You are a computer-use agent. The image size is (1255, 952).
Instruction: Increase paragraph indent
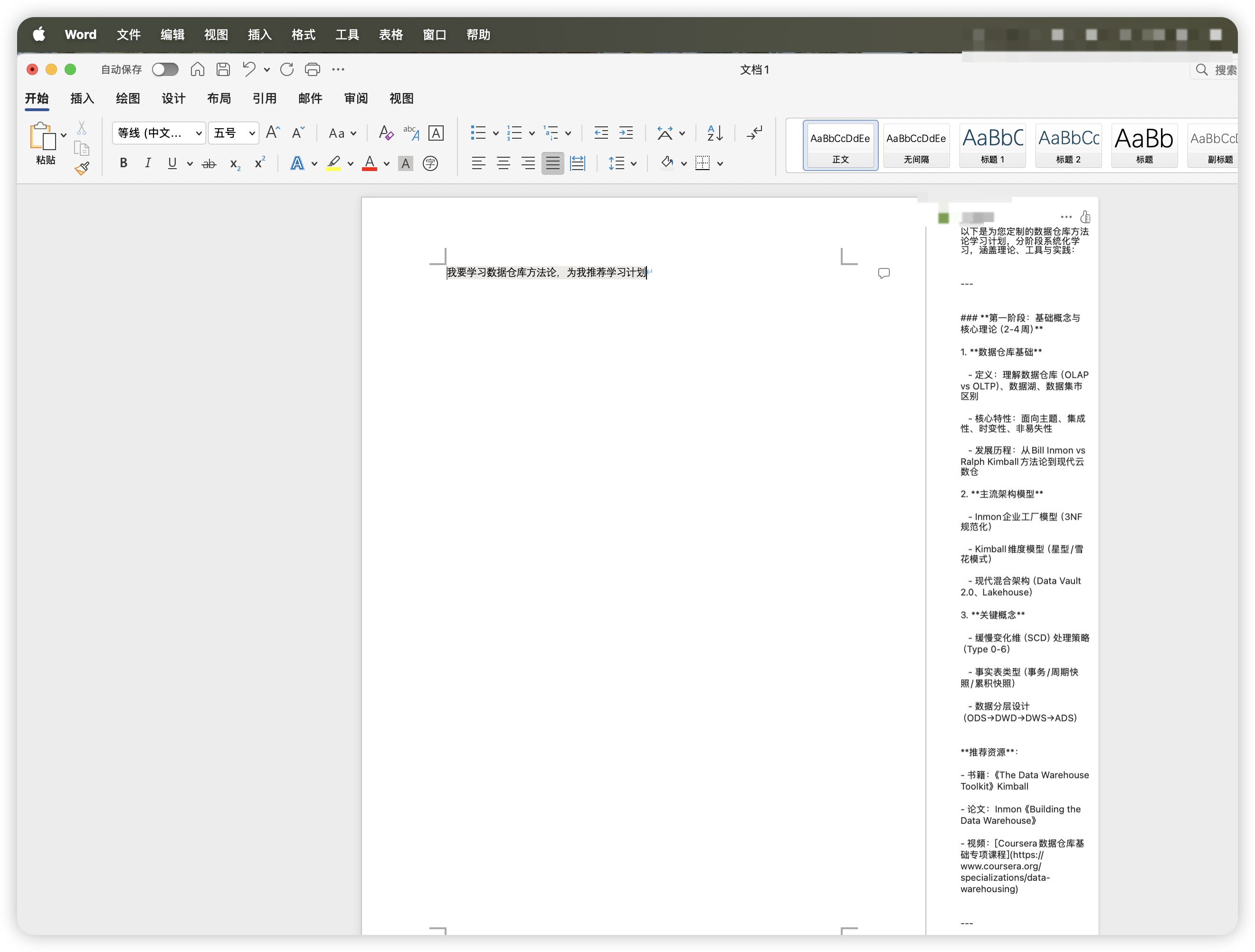(626, 133)
